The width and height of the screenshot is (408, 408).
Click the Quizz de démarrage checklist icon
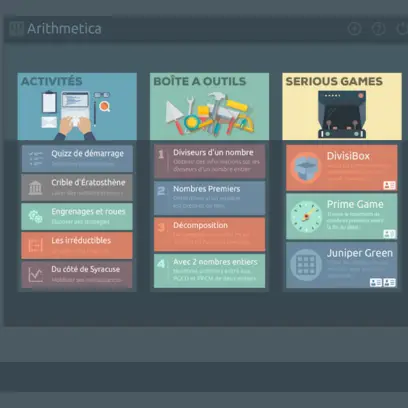(35, 159)
